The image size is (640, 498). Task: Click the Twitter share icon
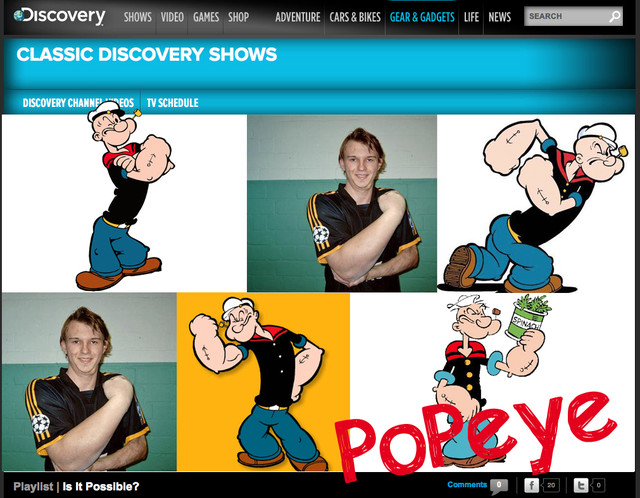point(581,485)
